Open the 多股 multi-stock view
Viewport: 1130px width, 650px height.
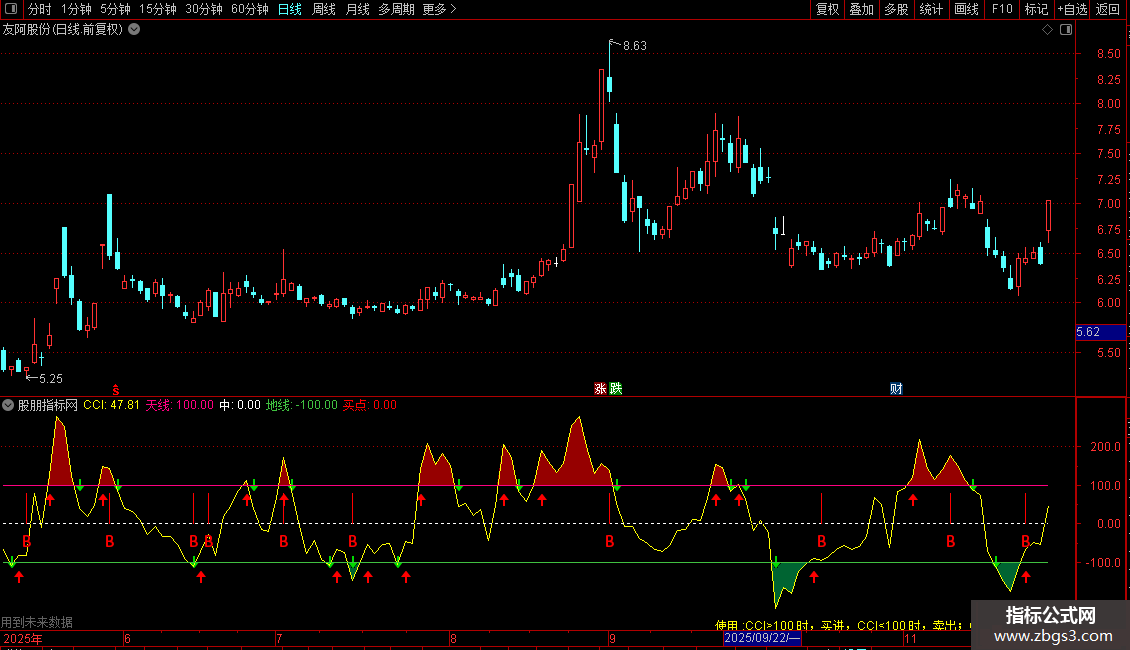(896, 9)
